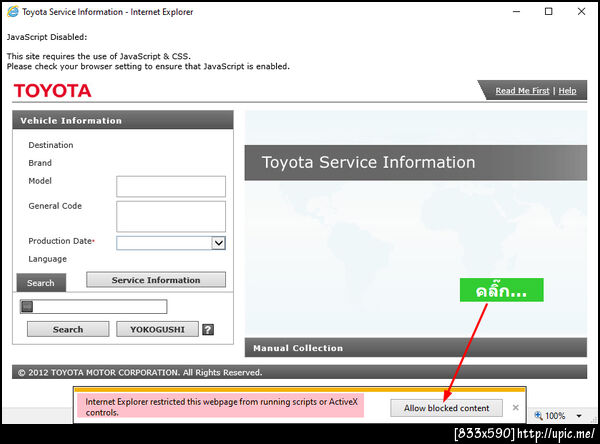Click the Manual Collection header bar
The width and height of the screenshot is (600, 444).
coord(416,348)
